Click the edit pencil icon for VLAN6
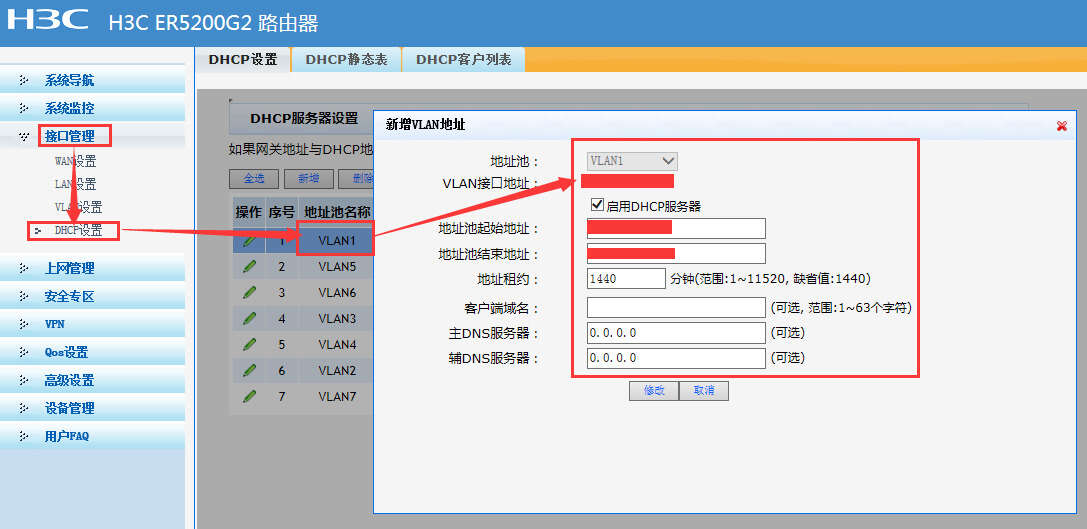1087x529 pixels. click(249, 292)
